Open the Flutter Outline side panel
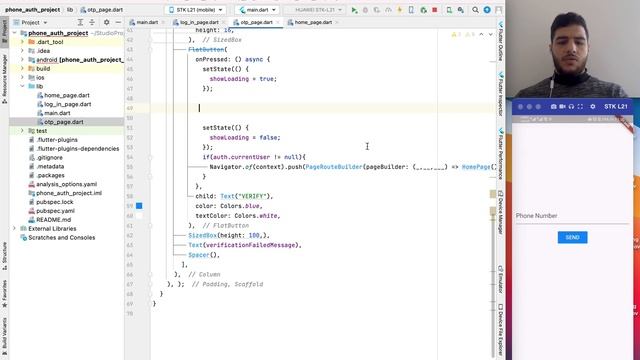 point(500,42)
